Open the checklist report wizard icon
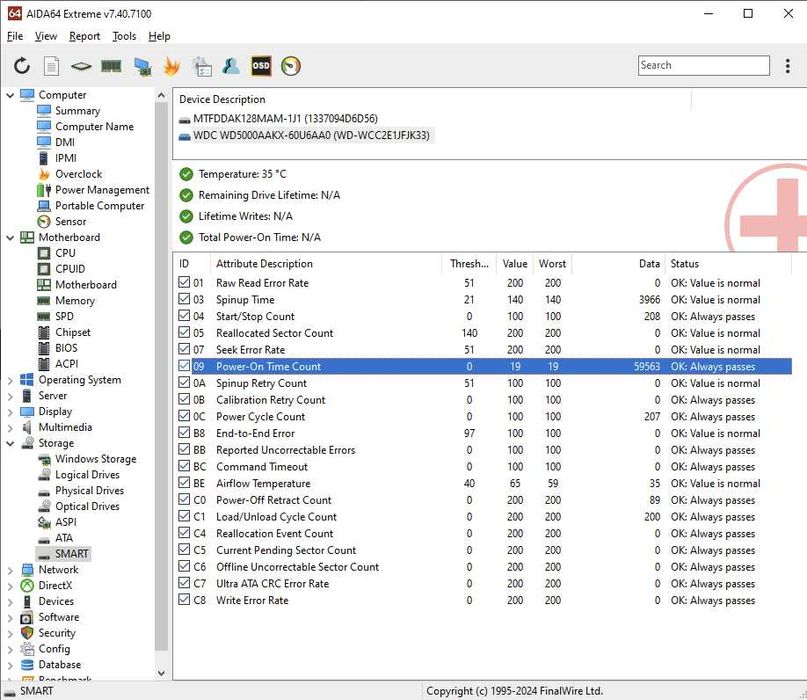807x700 pixels. [x=202, y=66]
